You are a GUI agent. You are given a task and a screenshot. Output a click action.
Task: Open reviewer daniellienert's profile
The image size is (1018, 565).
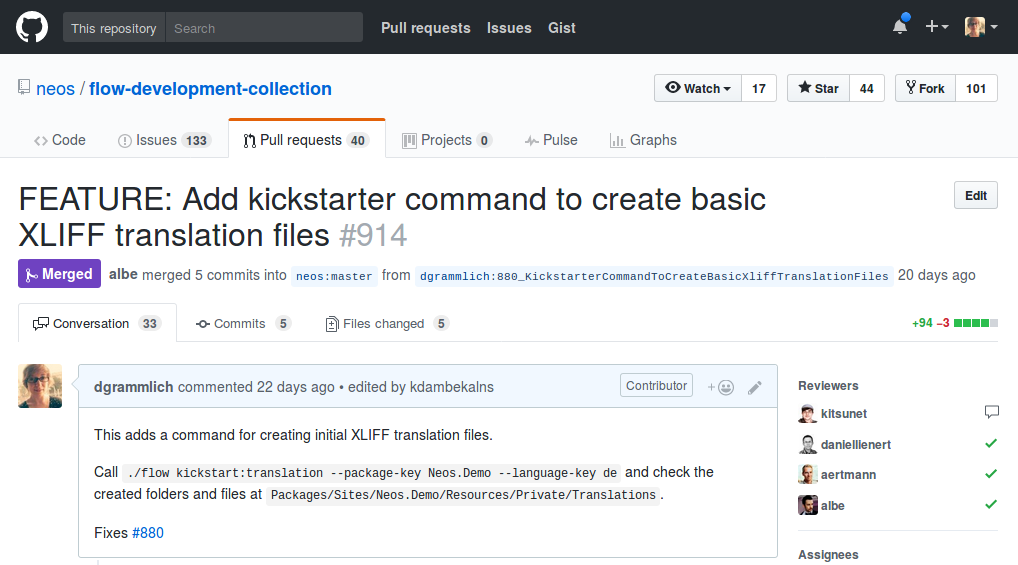point(856,445)
